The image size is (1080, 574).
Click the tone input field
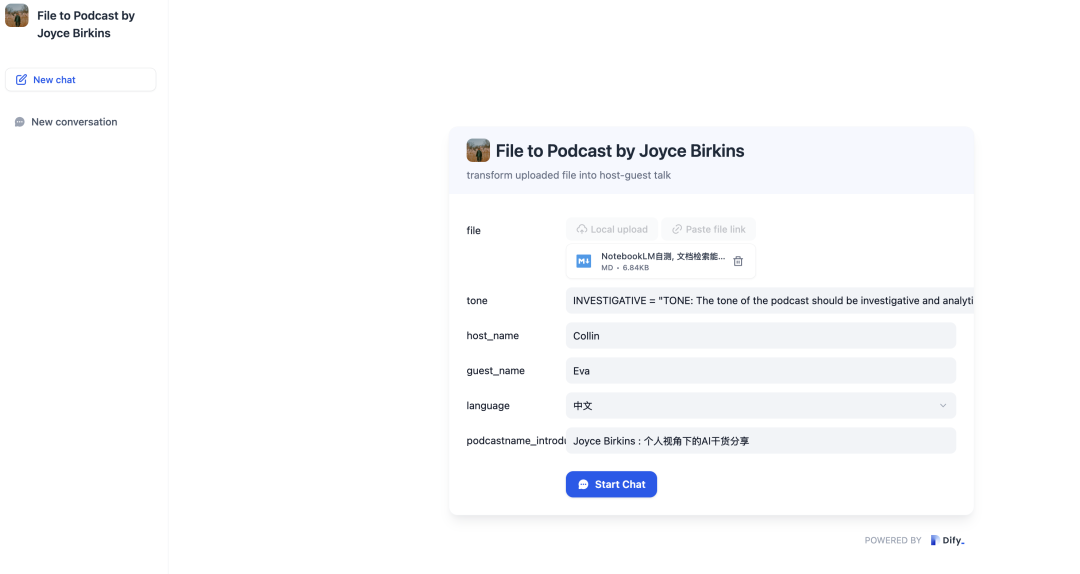[769, 300]
